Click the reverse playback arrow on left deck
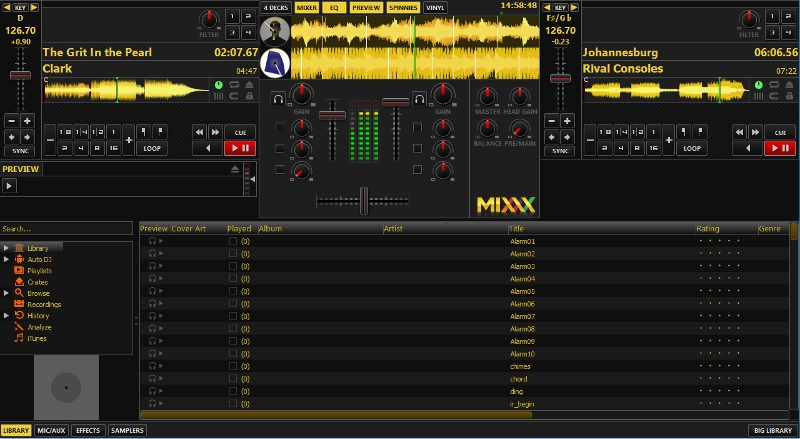 (208, 148)
